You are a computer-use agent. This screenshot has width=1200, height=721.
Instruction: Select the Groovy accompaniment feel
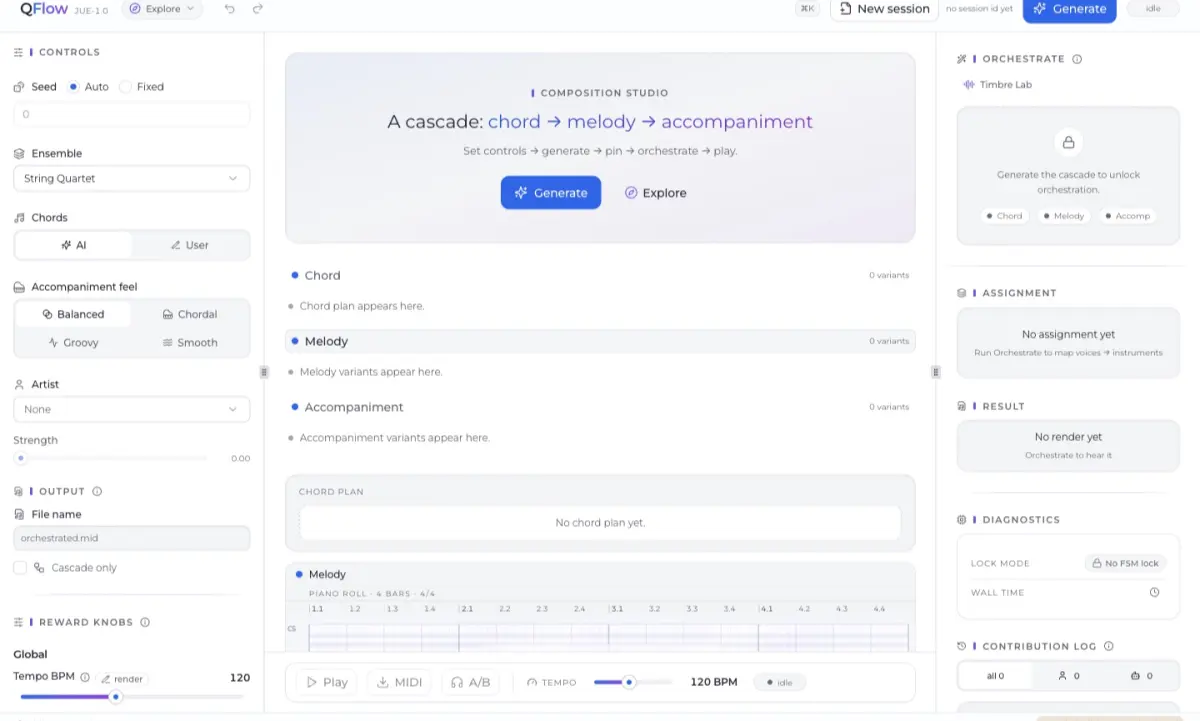click(73, 342)
